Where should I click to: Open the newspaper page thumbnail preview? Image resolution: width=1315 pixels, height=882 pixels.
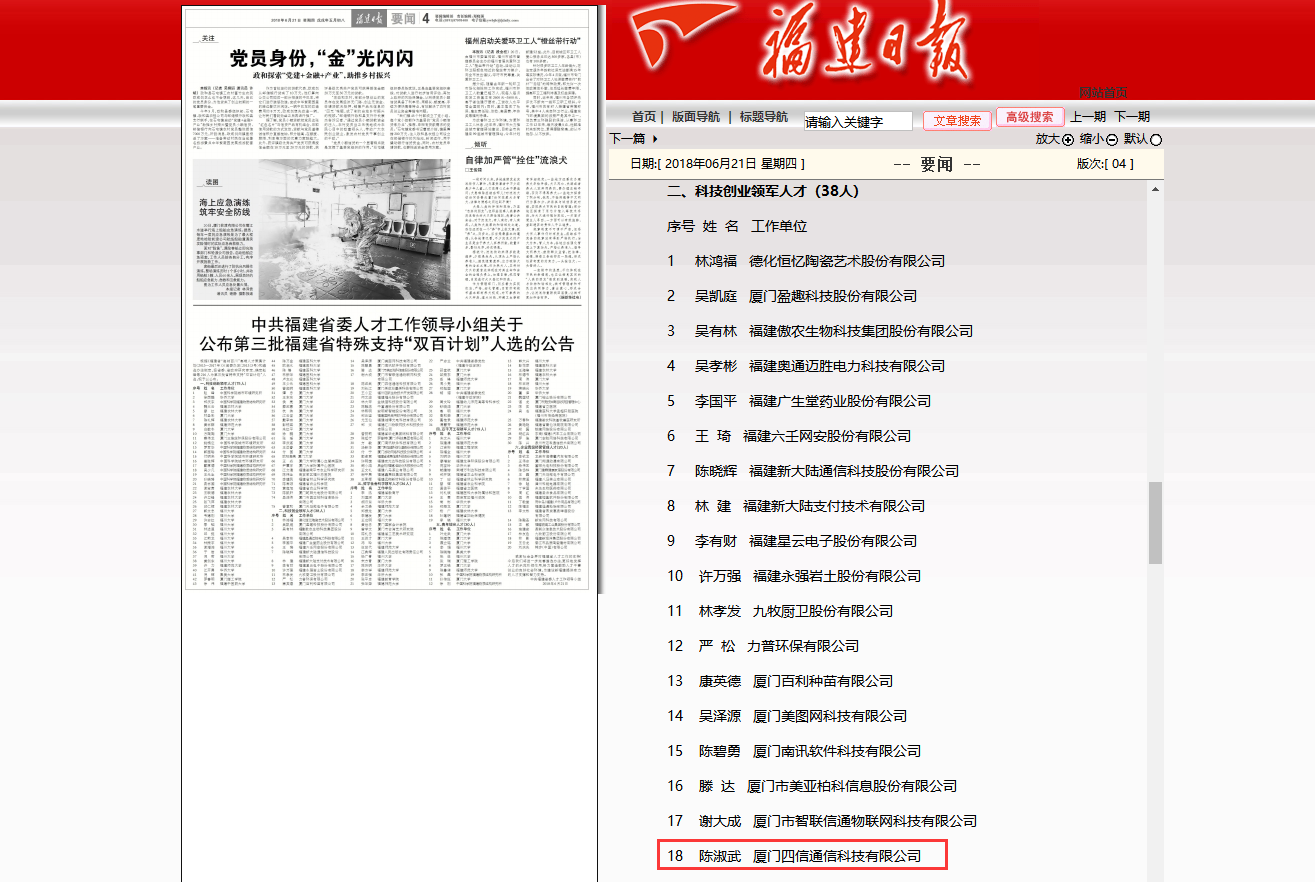392,300
